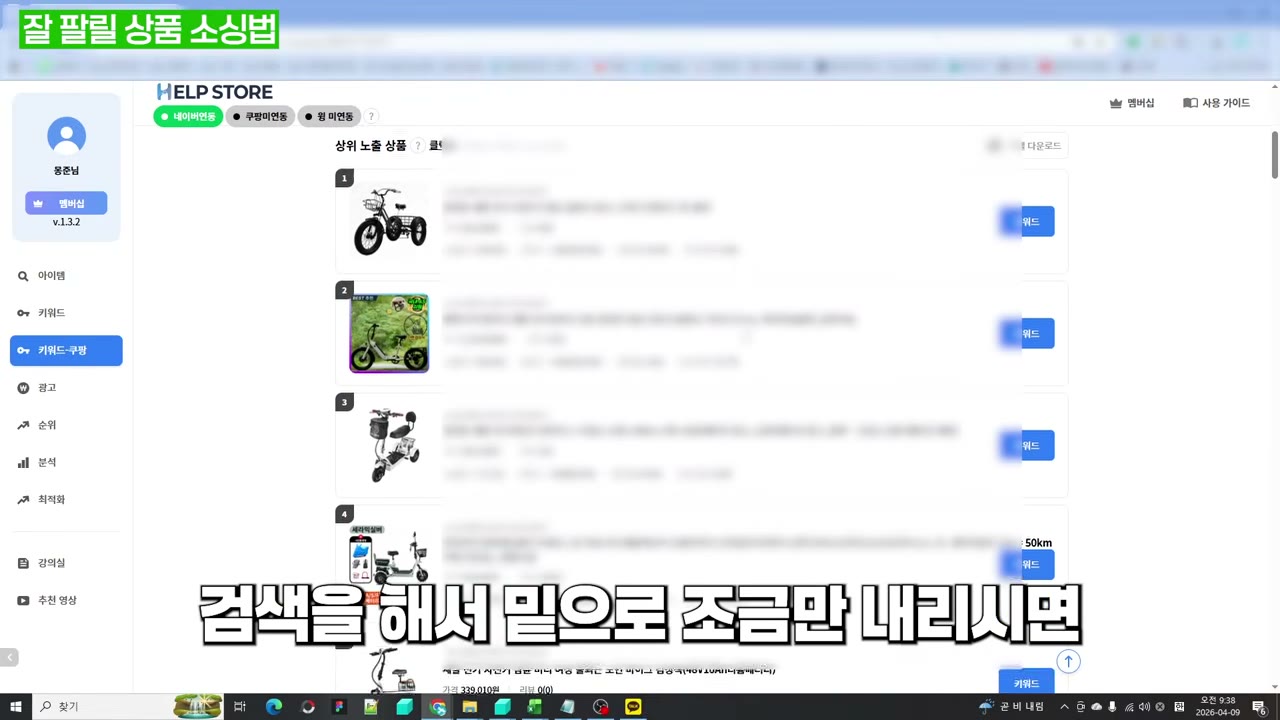Image resolution: width=1280 pixels, height=720 pixels.
Task: Click the user profile avatar icon
Action: (66, 136)
